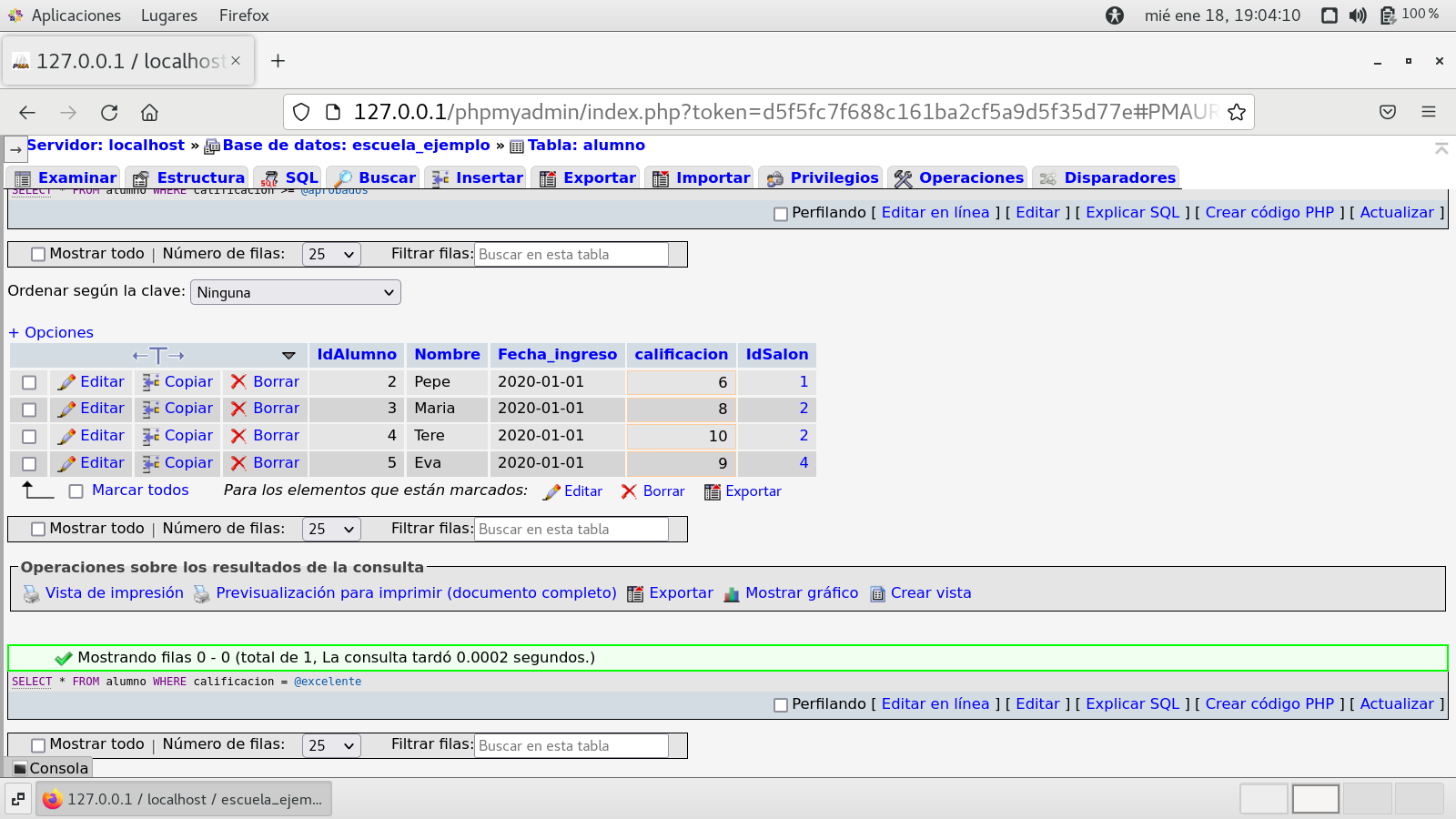Click the top Explicar SQL link
Image resolution: width=1456 pixels, height=819 pixels.
1132,212
